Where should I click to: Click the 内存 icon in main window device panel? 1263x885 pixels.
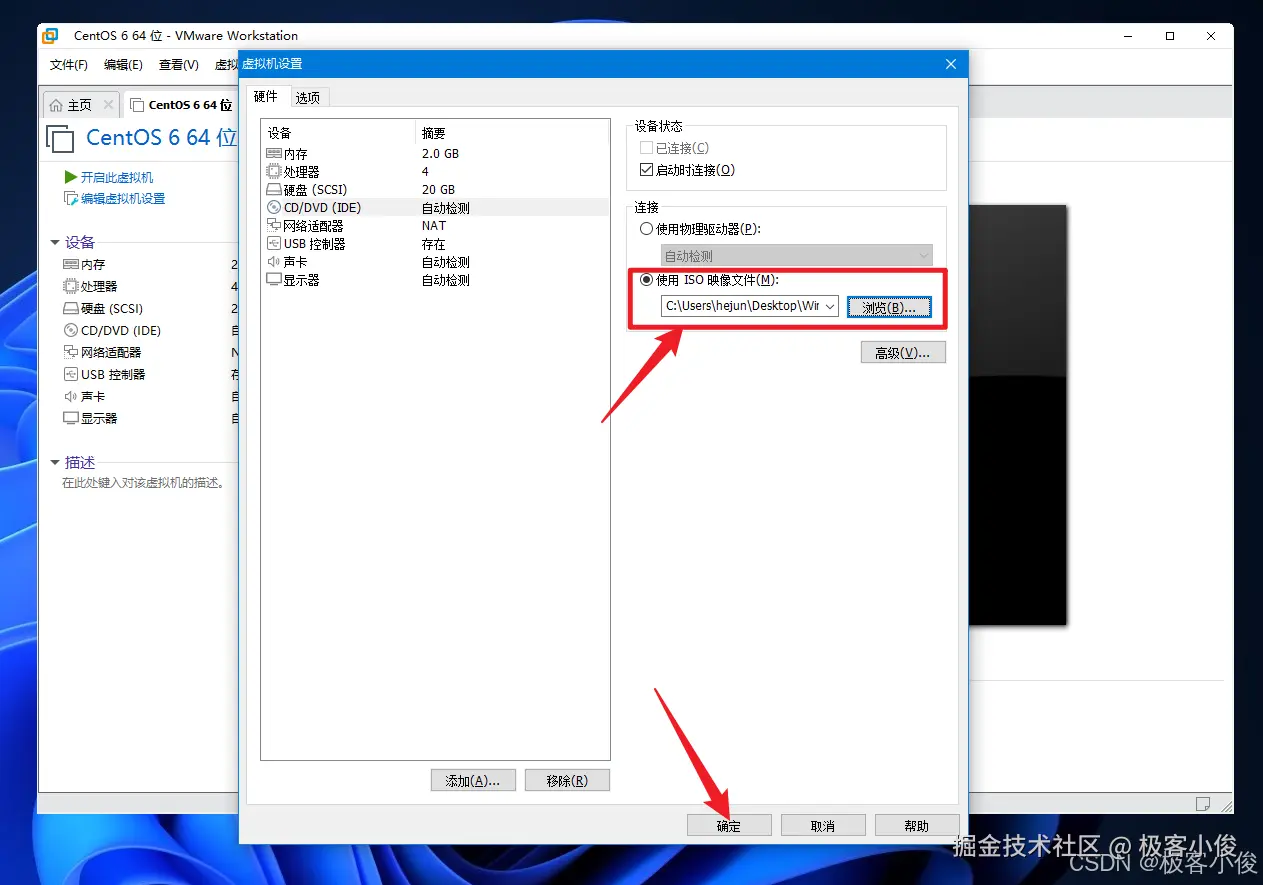(x=70, y=264)
